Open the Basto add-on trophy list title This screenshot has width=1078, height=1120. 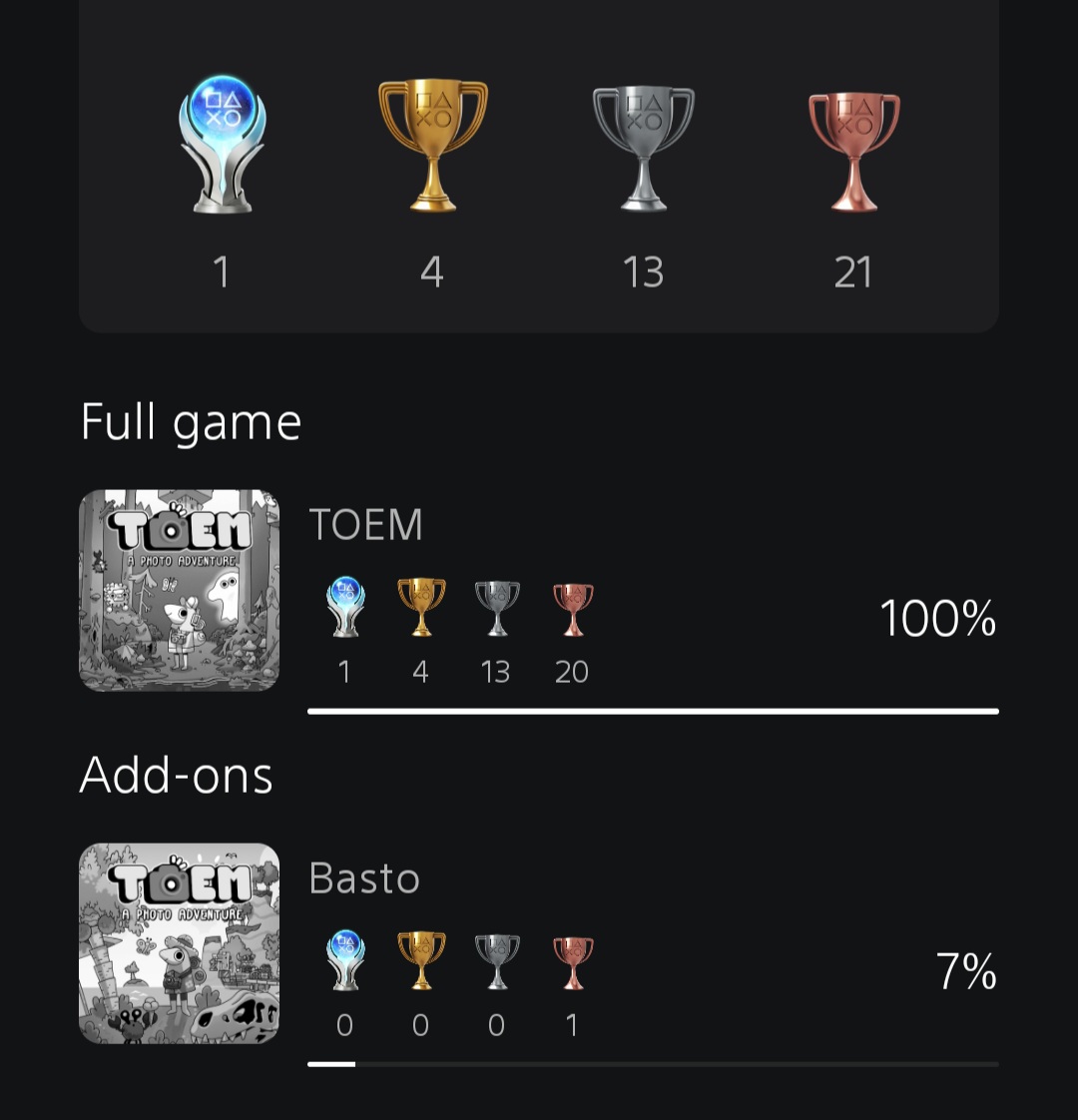coord(364,878)
